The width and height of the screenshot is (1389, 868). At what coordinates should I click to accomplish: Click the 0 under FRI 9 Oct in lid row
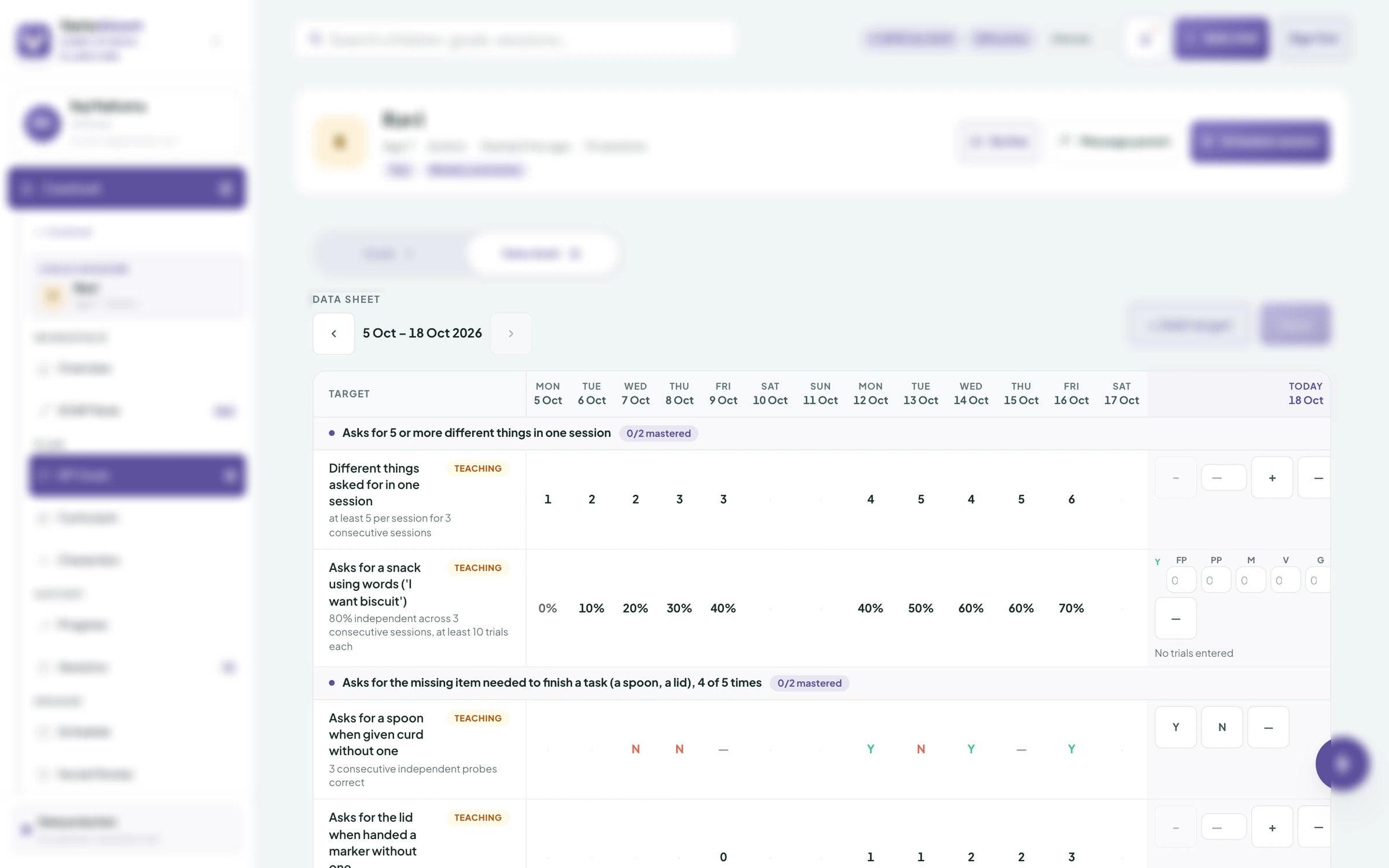coord(723,857)
